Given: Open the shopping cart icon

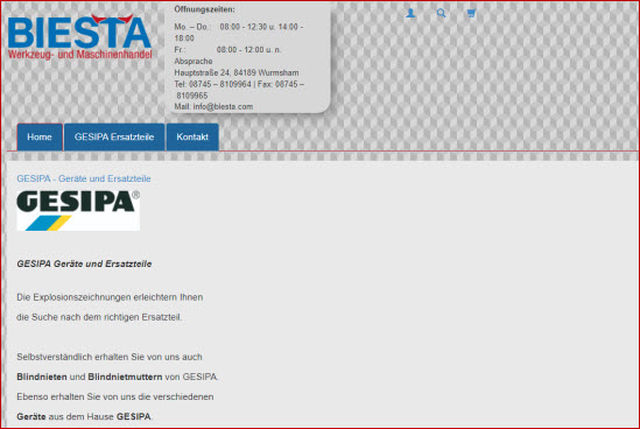Looking at the screenshot, I should point(471,13).
